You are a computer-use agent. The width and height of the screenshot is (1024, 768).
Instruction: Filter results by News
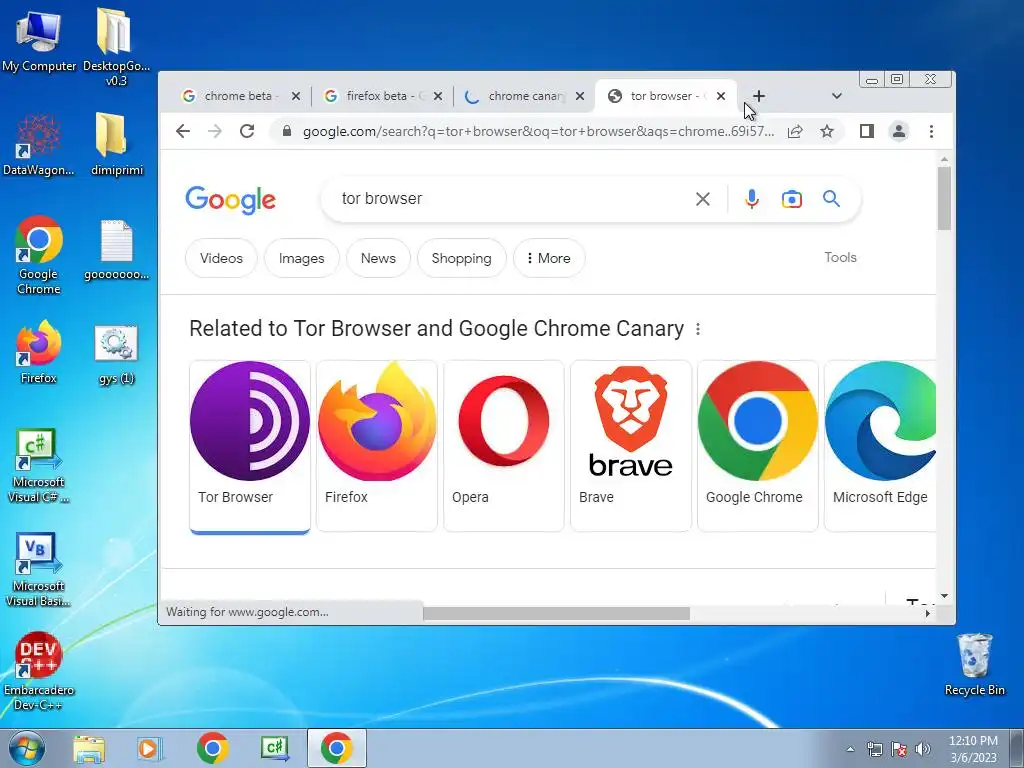tap(378, 258)
